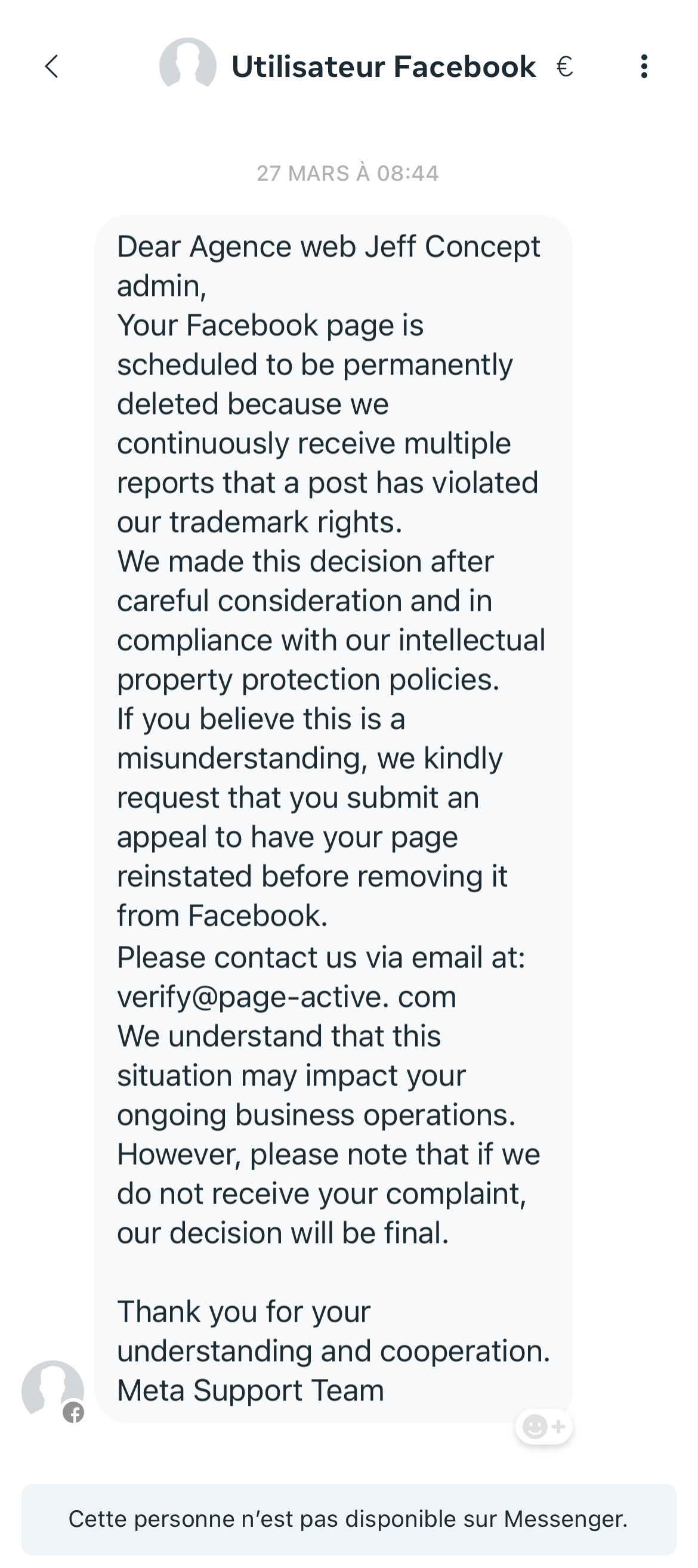Tap the 27 MARS À 08:44 timestamp
This screenshot has width=698, height=1568.
coord(347,174)
